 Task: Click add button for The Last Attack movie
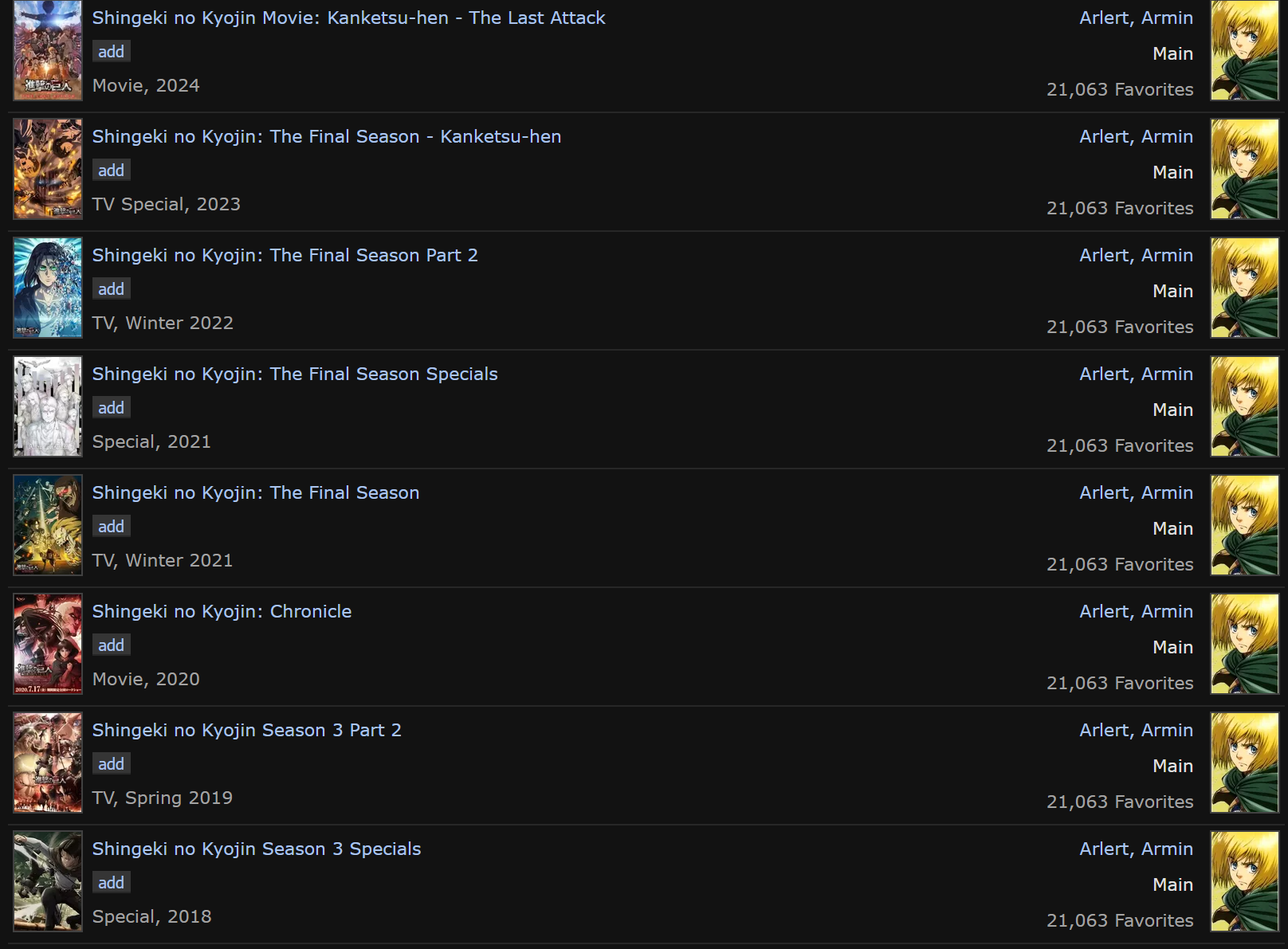pos(111,52)
